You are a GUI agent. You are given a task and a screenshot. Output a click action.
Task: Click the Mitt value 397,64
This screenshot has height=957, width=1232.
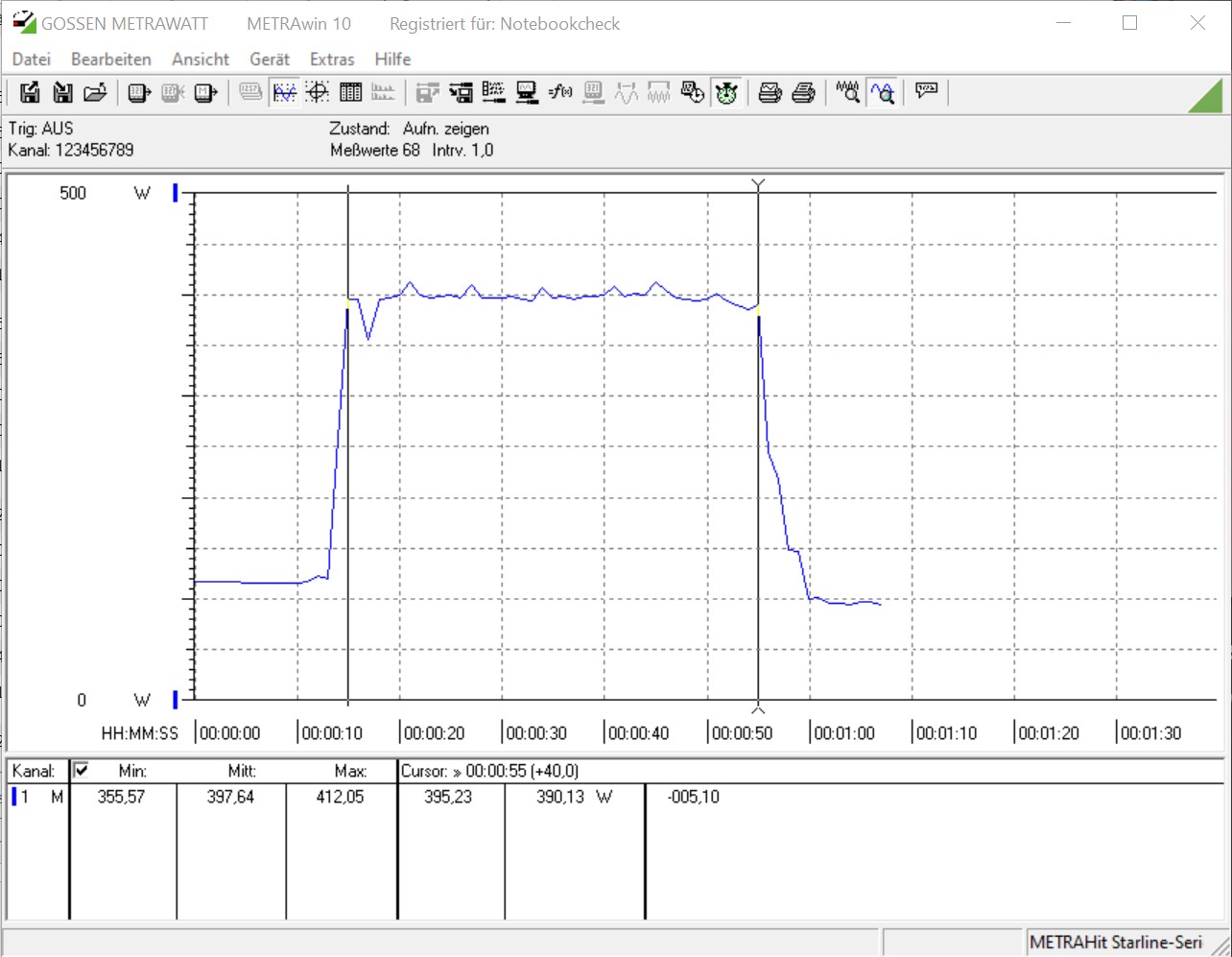[x=230, y=797]
